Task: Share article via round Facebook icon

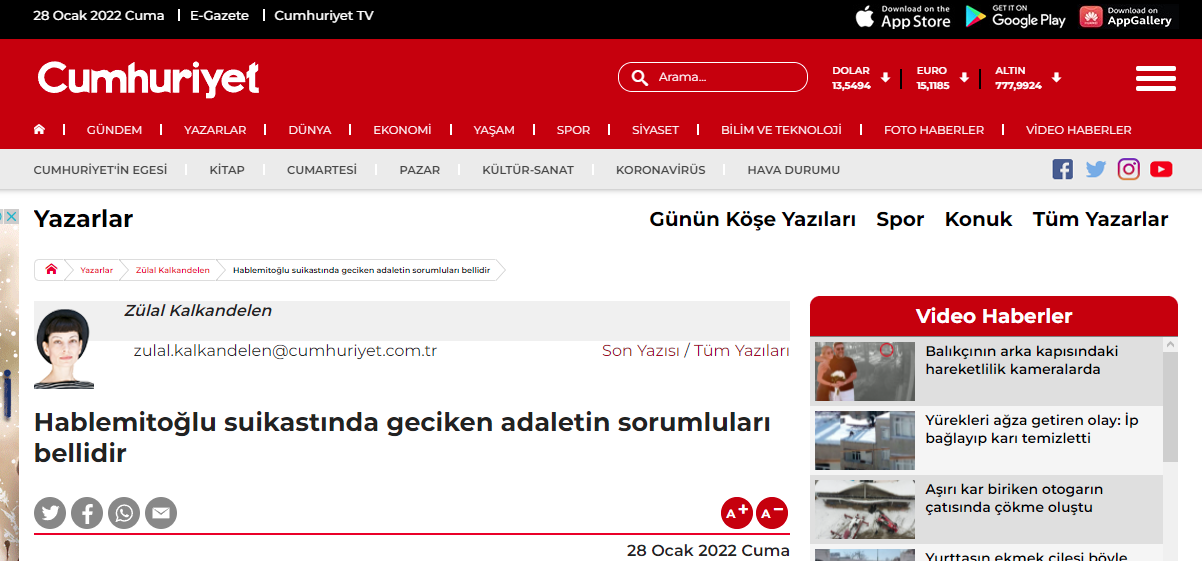Action: click(87, 513)
